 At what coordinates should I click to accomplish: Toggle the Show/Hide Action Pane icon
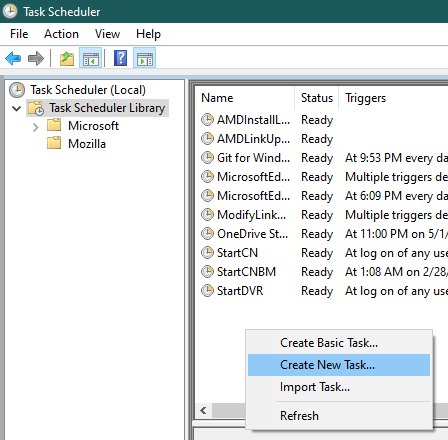pos(144,59)
